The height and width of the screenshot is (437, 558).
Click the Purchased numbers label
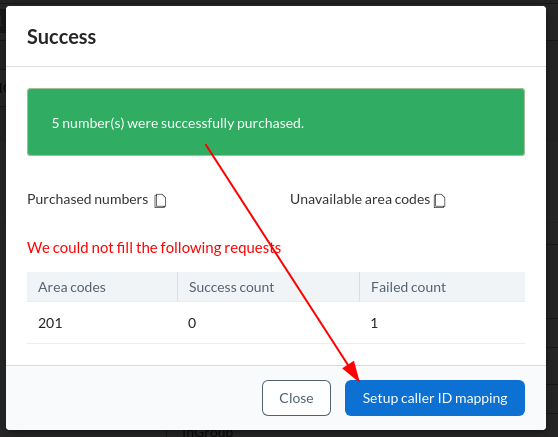pyautogui.click(x=88, y=199)
